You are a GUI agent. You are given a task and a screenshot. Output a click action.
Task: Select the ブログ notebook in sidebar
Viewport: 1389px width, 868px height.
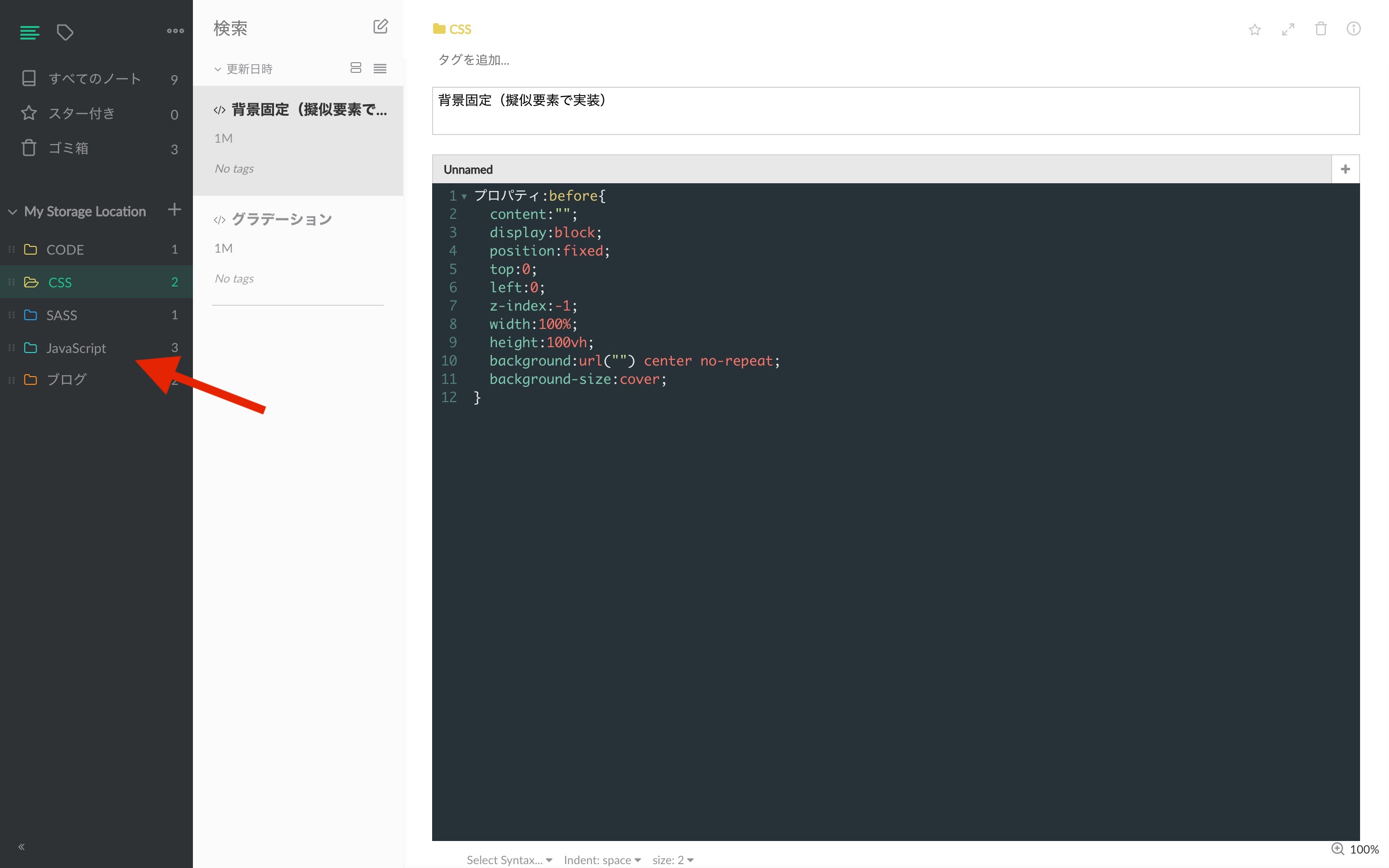(66, 378)
